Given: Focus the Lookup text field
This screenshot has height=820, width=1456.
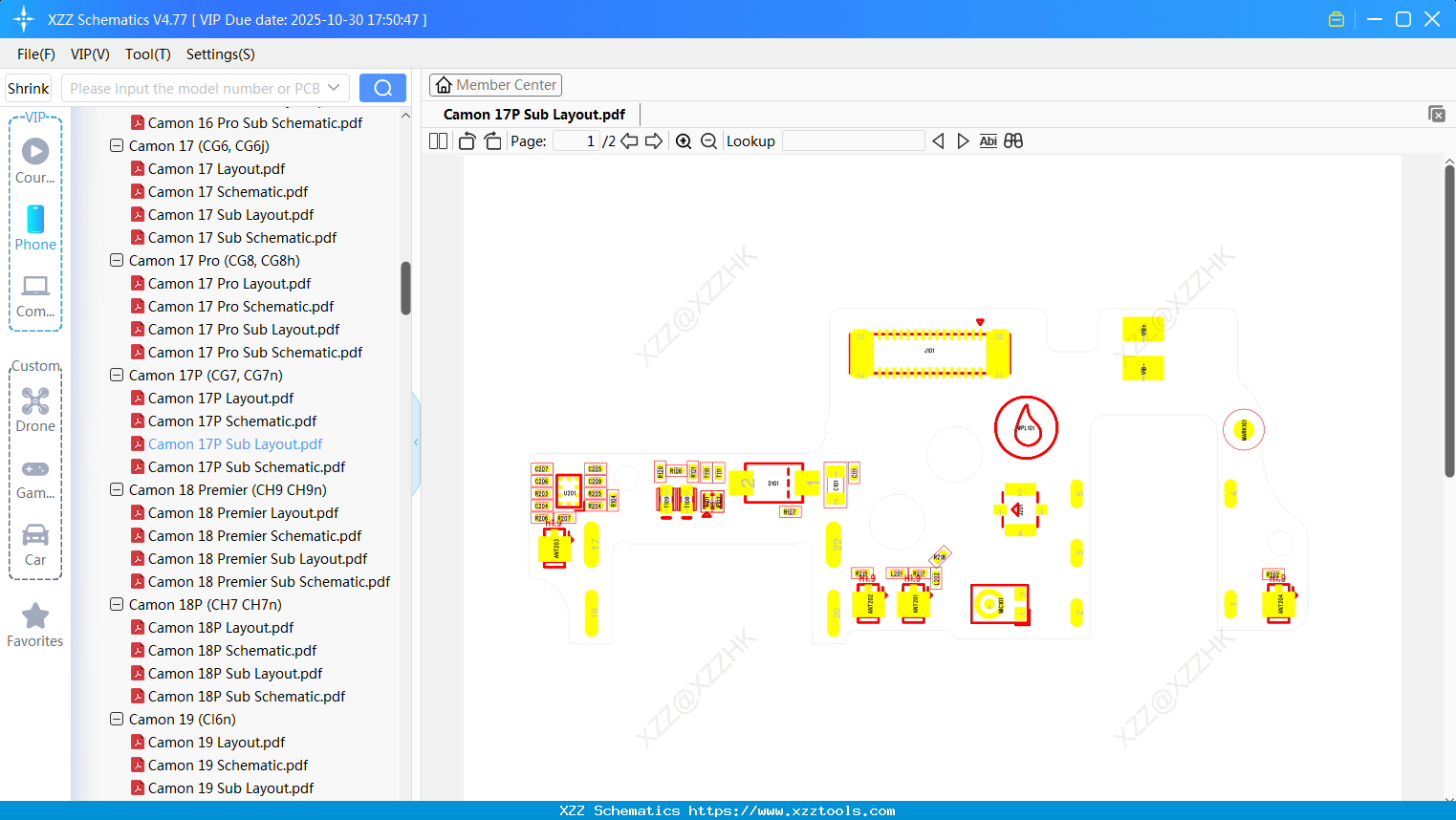Looking at the screenshot, I should click(854, 141).
